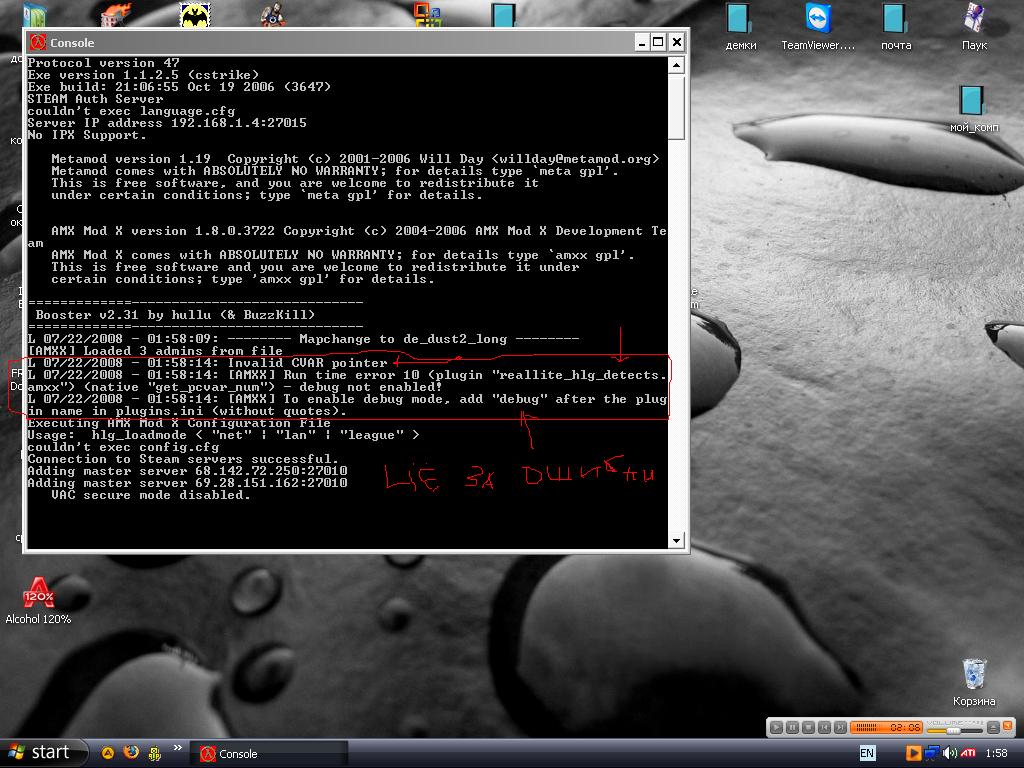The width and height of the screenshot is (1024, 768).
Task: Adjust the media widget volume slider
Action: 954,730
